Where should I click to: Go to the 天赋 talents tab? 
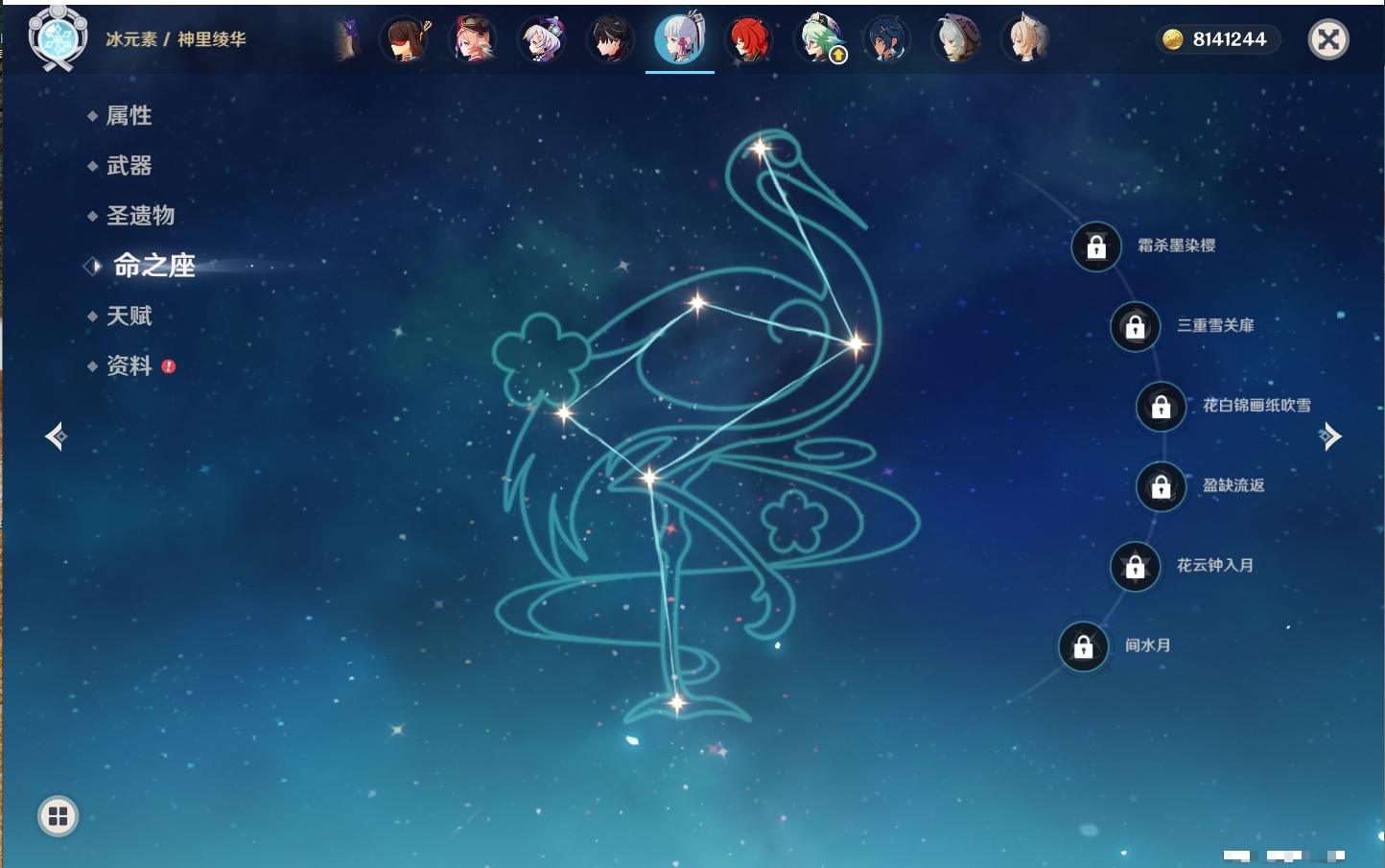pos(129,316)
